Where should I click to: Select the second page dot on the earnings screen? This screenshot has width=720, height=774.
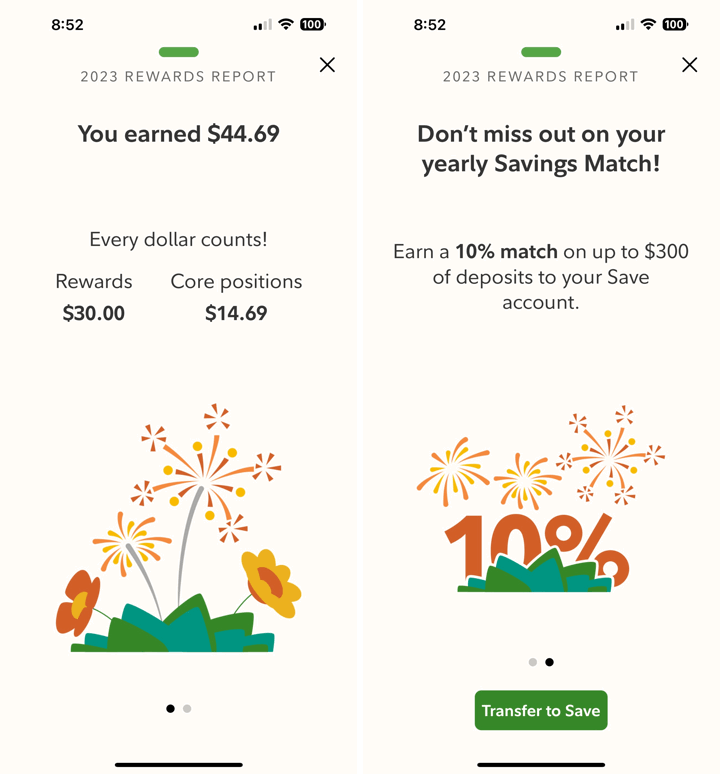tap(187, 709)
